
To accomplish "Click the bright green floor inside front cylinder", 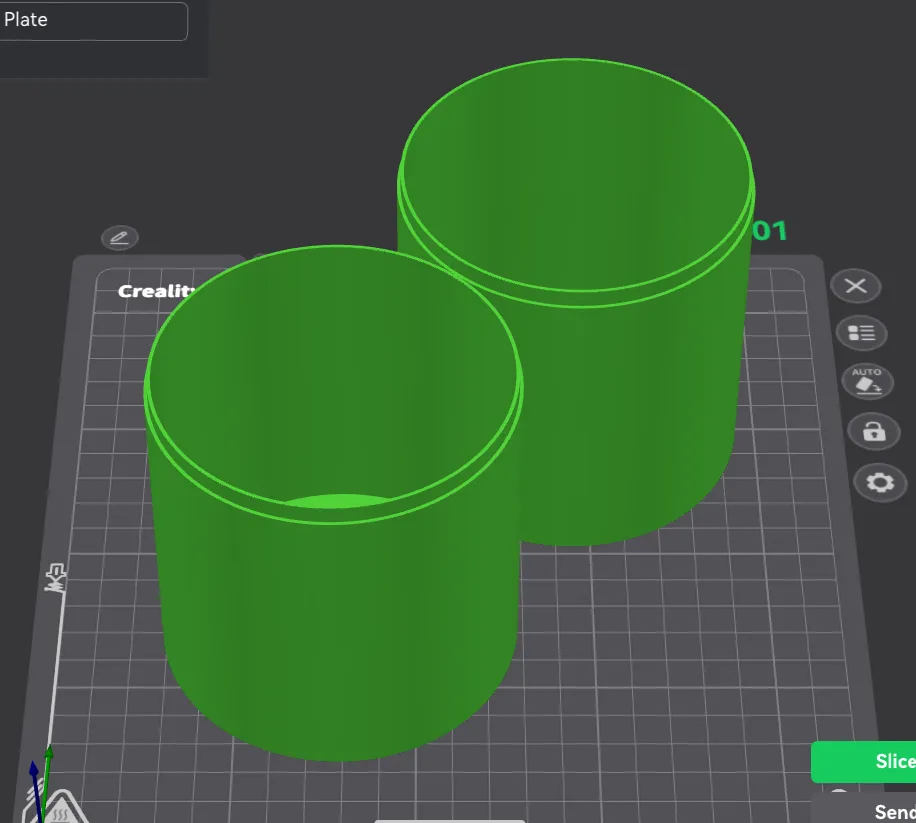I will 339,501.
